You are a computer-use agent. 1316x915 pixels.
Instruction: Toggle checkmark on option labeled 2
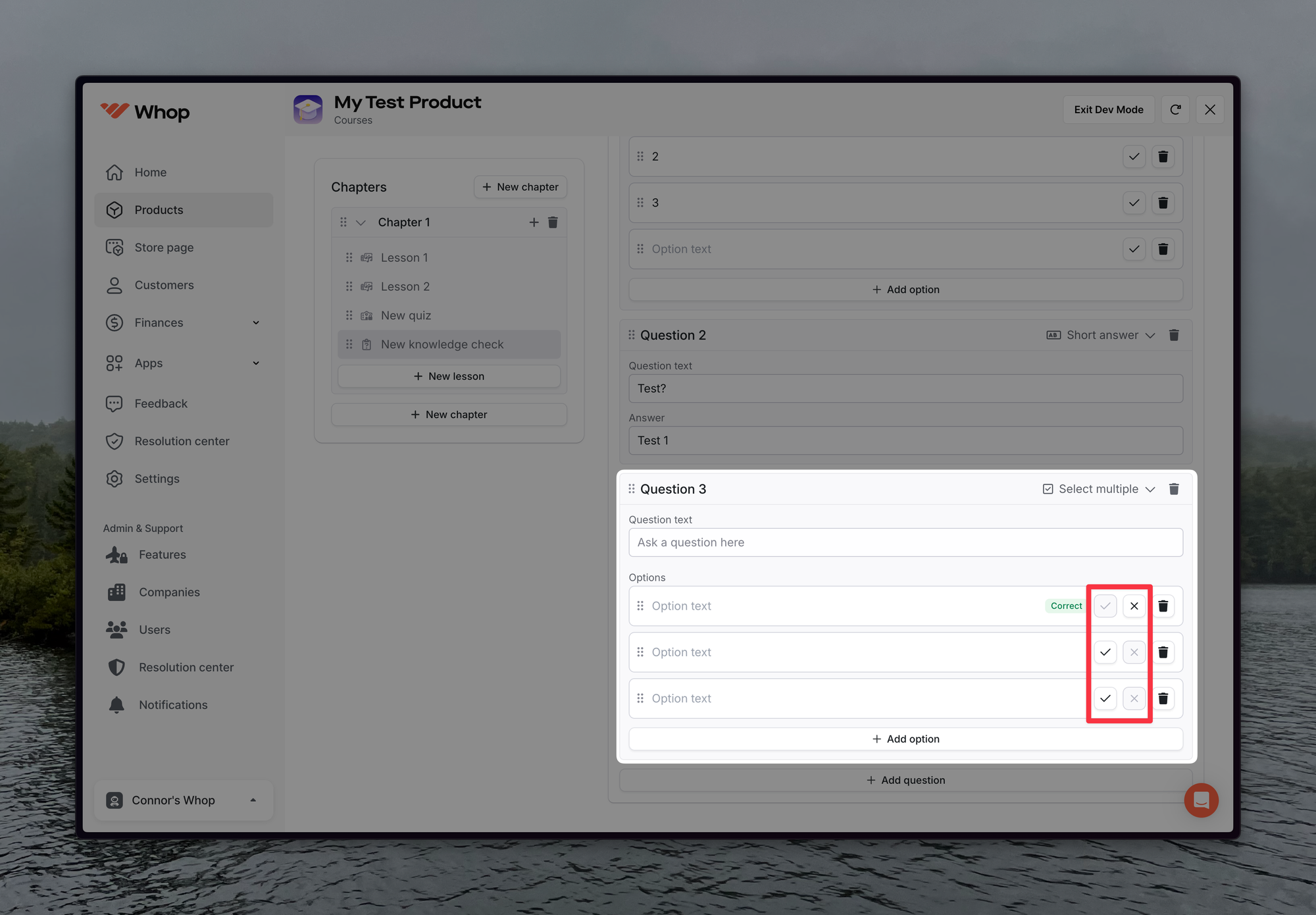point(1134,157)
